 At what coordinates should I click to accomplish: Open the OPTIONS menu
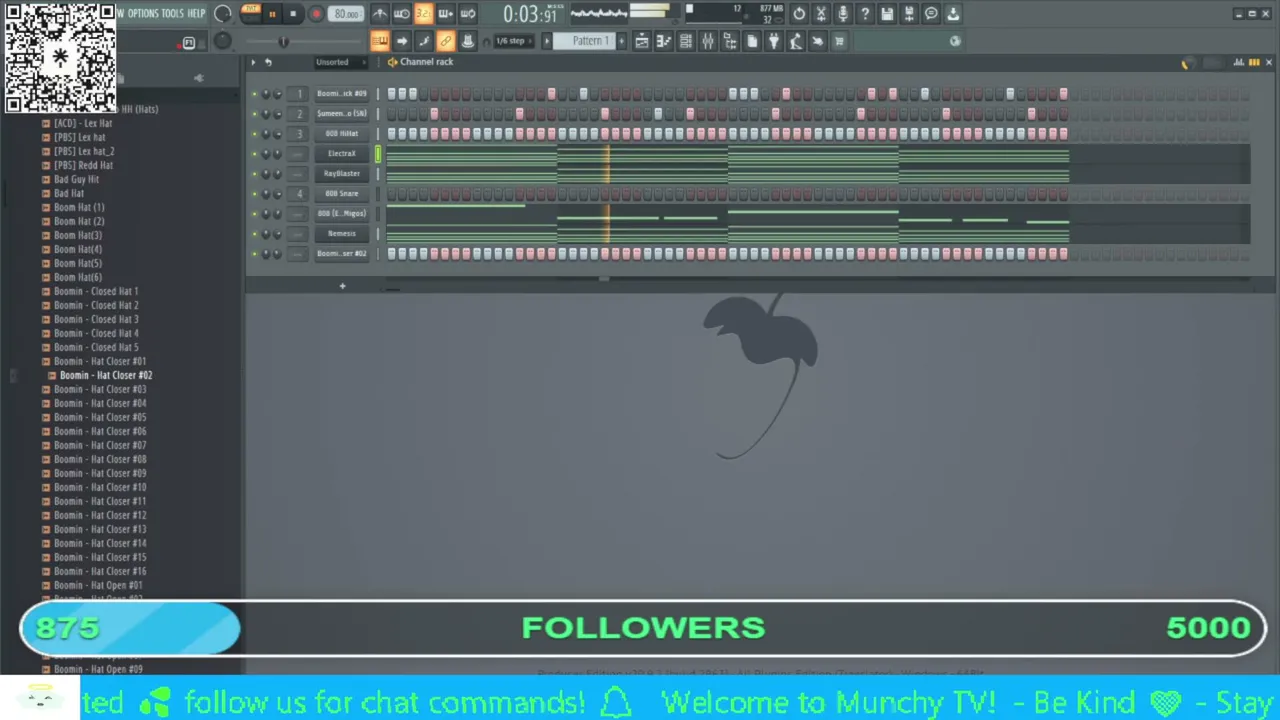[143, 14]
